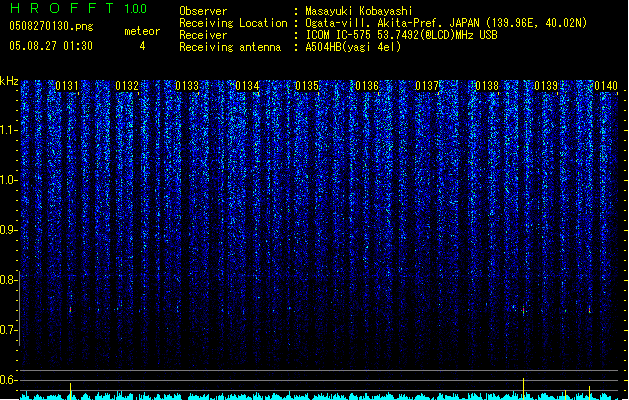Click observer name Masayuki Kobayashi
The image size is (629, 400).
359,11
